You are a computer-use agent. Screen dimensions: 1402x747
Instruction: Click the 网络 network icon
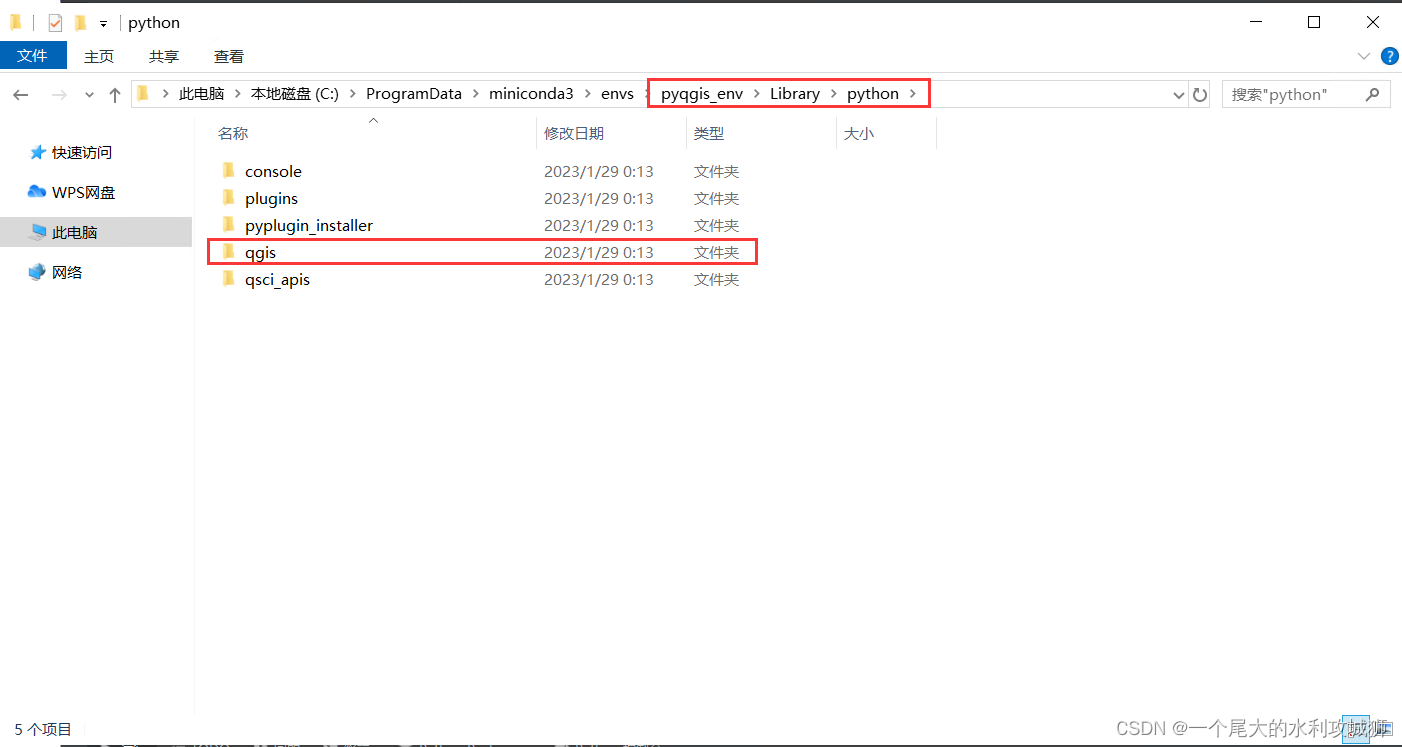point(37,272)
